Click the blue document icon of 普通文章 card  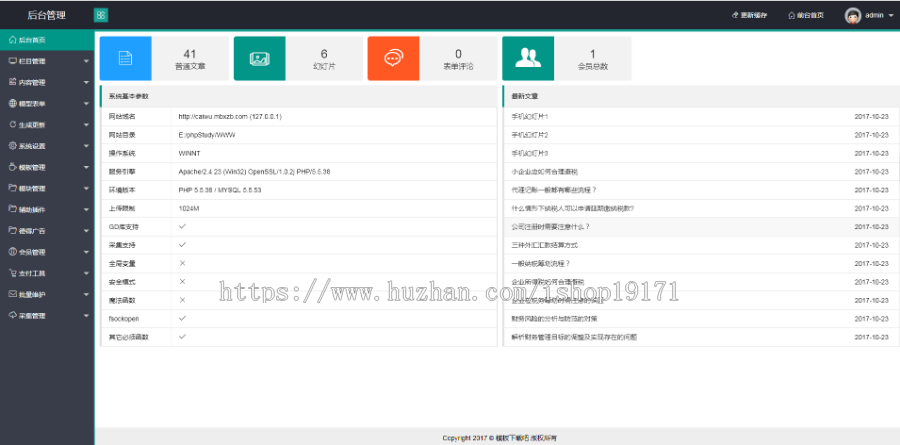(126, 59)
